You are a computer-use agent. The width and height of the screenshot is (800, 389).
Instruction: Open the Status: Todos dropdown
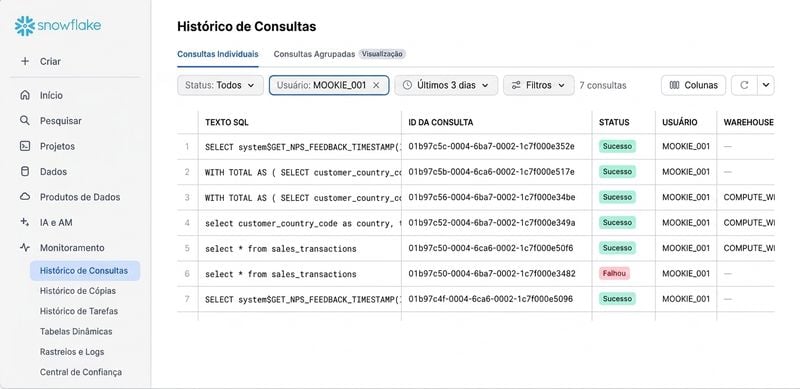(220, 85)
